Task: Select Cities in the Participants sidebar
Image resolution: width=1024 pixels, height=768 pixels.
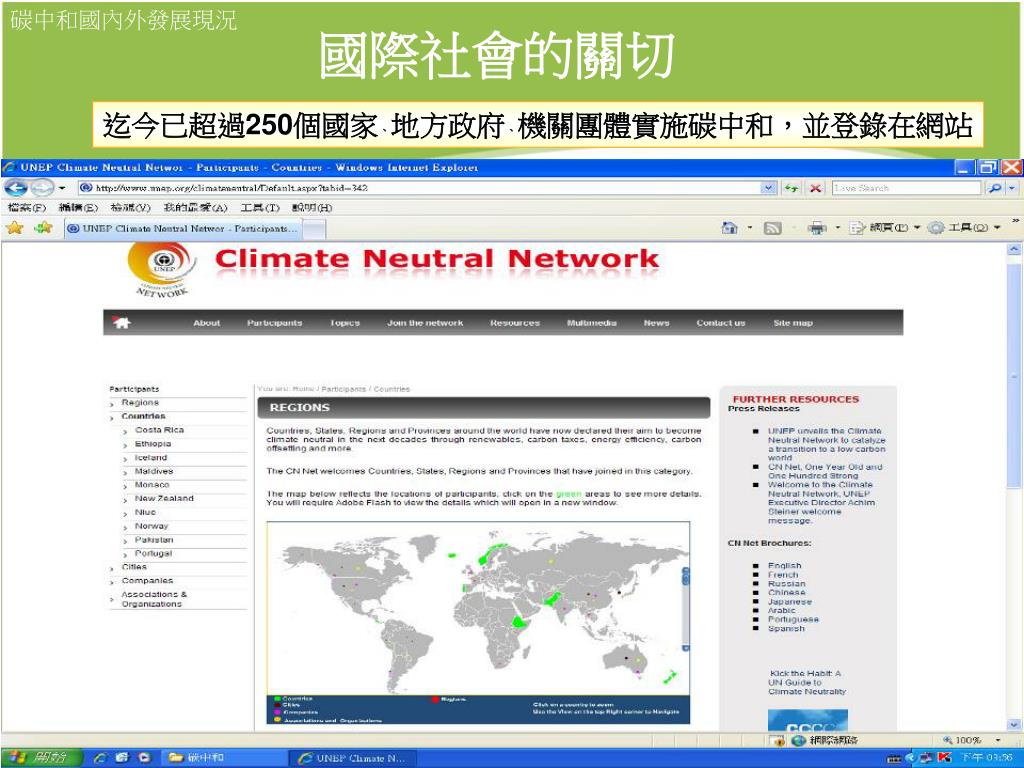Action: [x=134, y=567]
